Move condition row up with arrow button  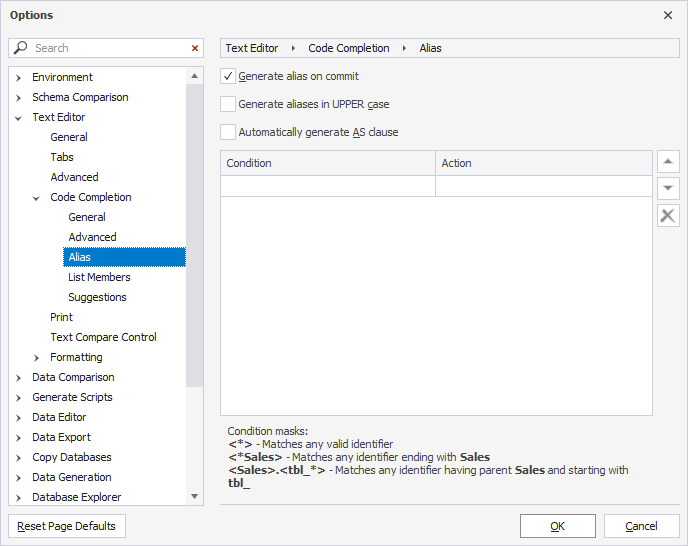pyautogui.click(x=668, y=162)
